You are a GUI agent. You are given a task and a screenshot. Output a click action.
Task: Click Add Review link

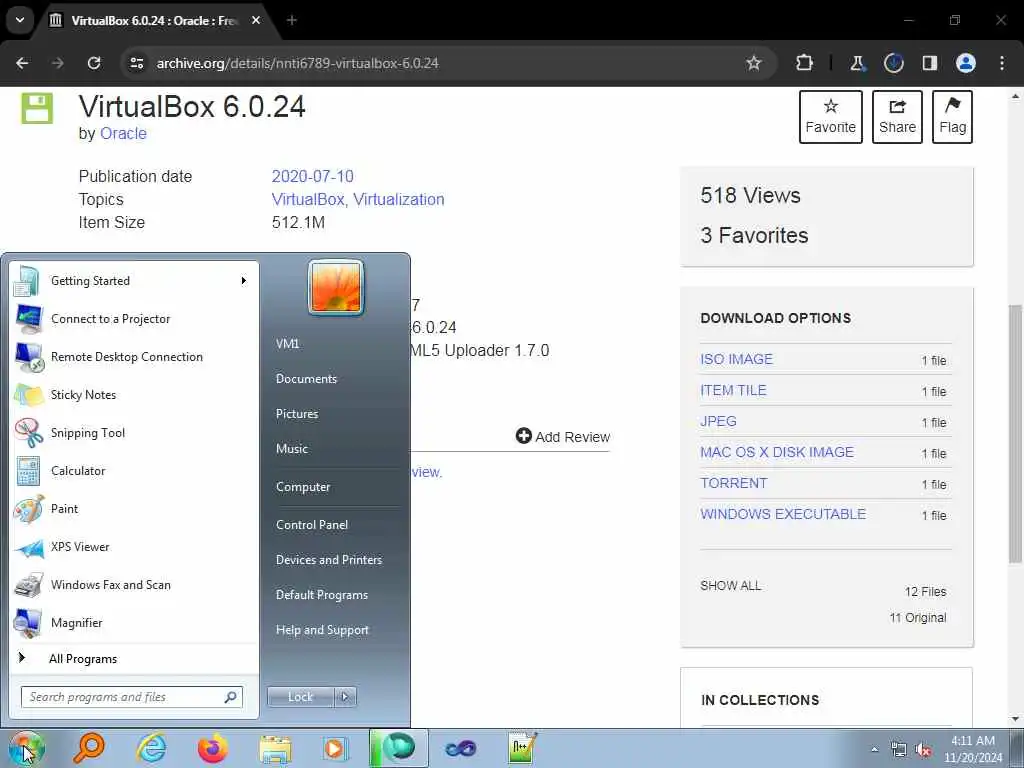(x=563, y=436)
